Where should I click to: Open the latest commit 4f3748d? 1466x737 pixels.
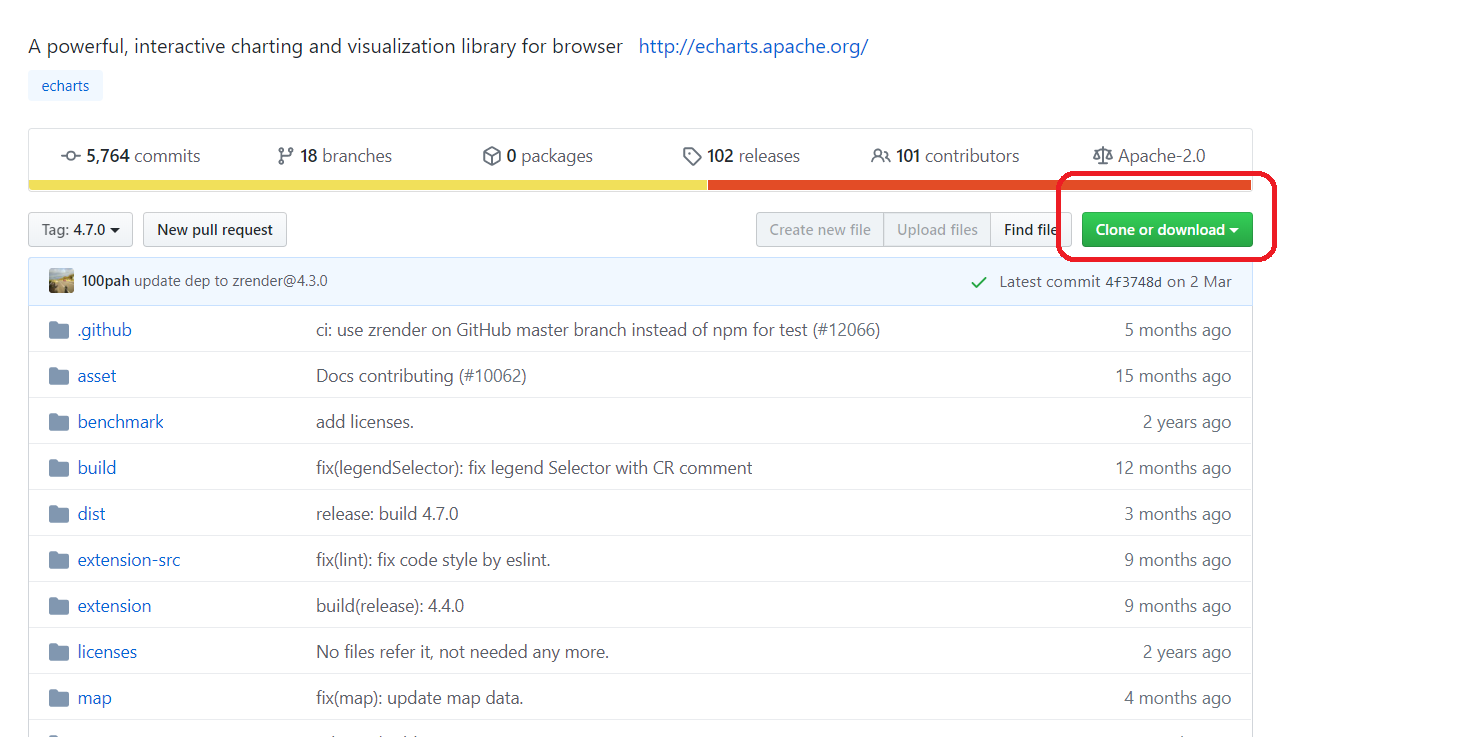[1133, 282]
